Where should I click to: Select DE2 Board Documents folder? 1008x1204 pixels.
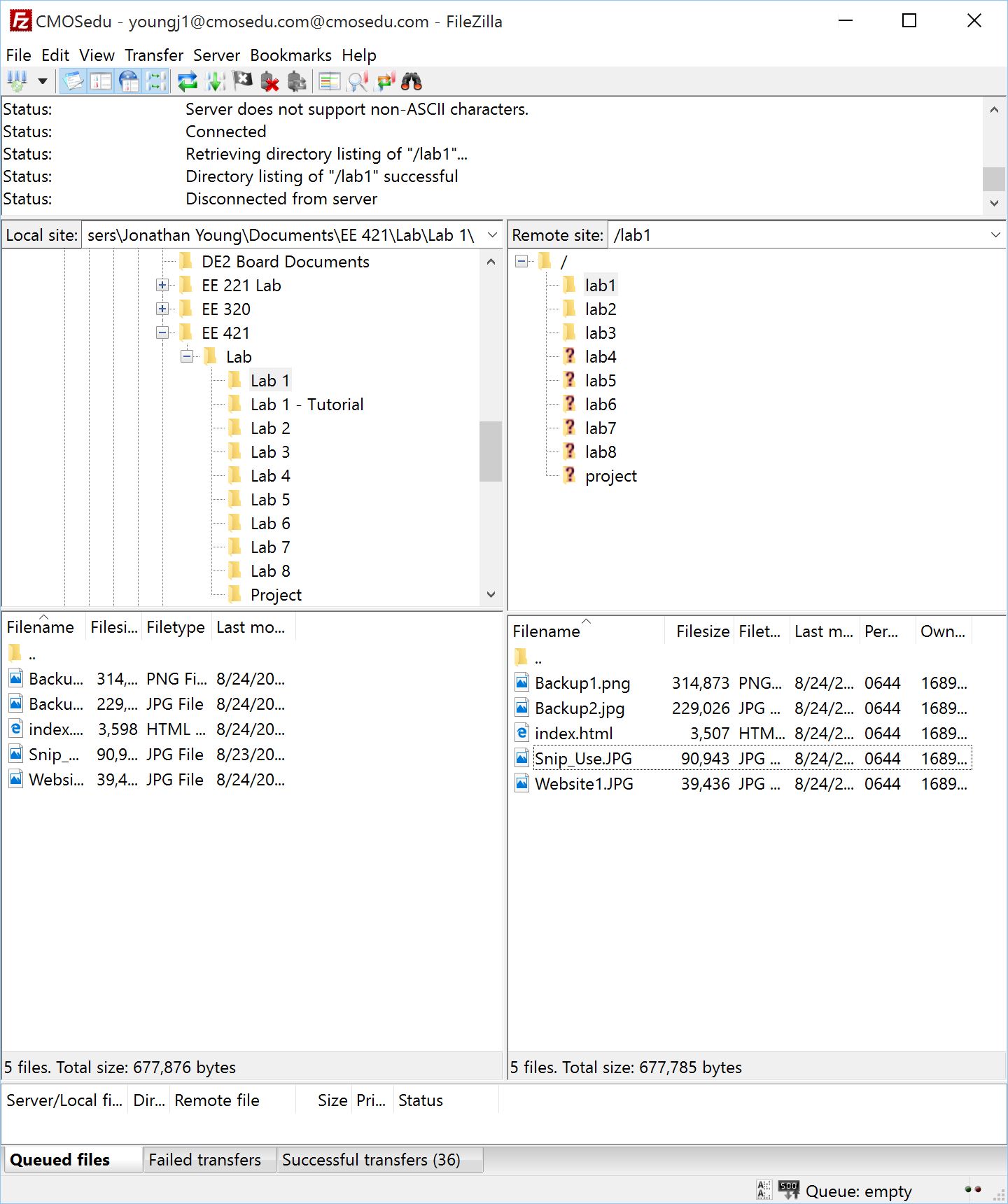286,262
